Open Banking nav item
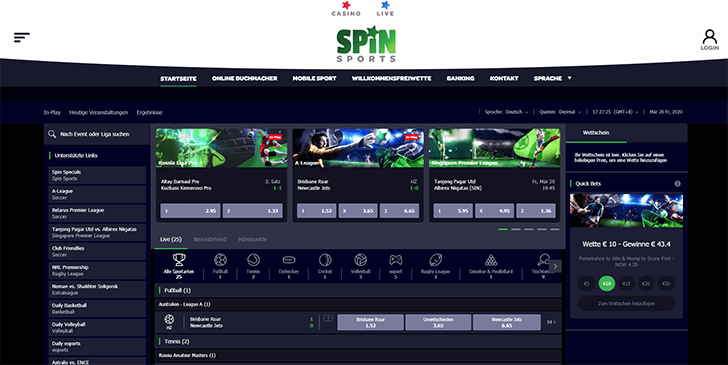 [460, 78]
